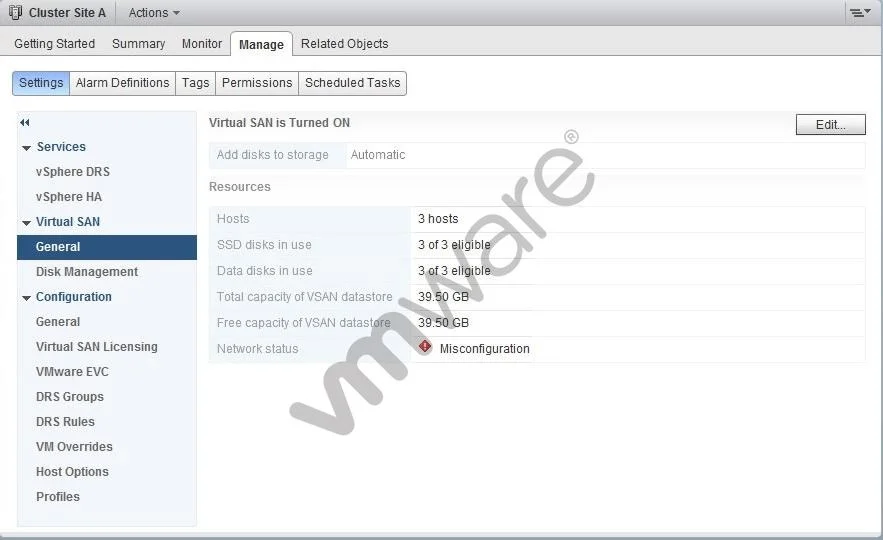
Task: Select vSphere HA in the sidebar
Action: (x=69, y=197)
